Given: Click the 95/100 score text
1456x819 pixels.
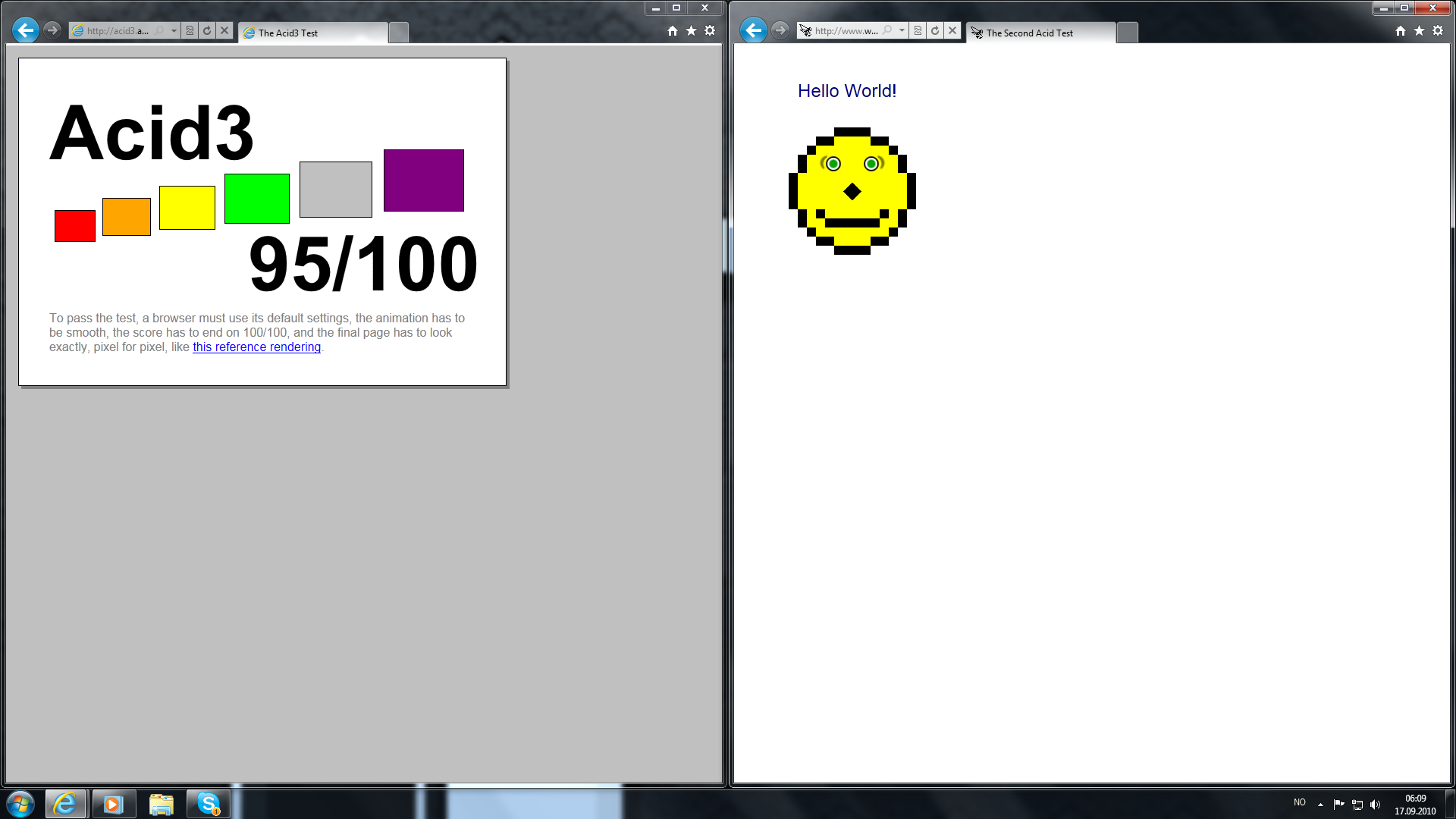Looking at the screenshot, I should point(363,264).
